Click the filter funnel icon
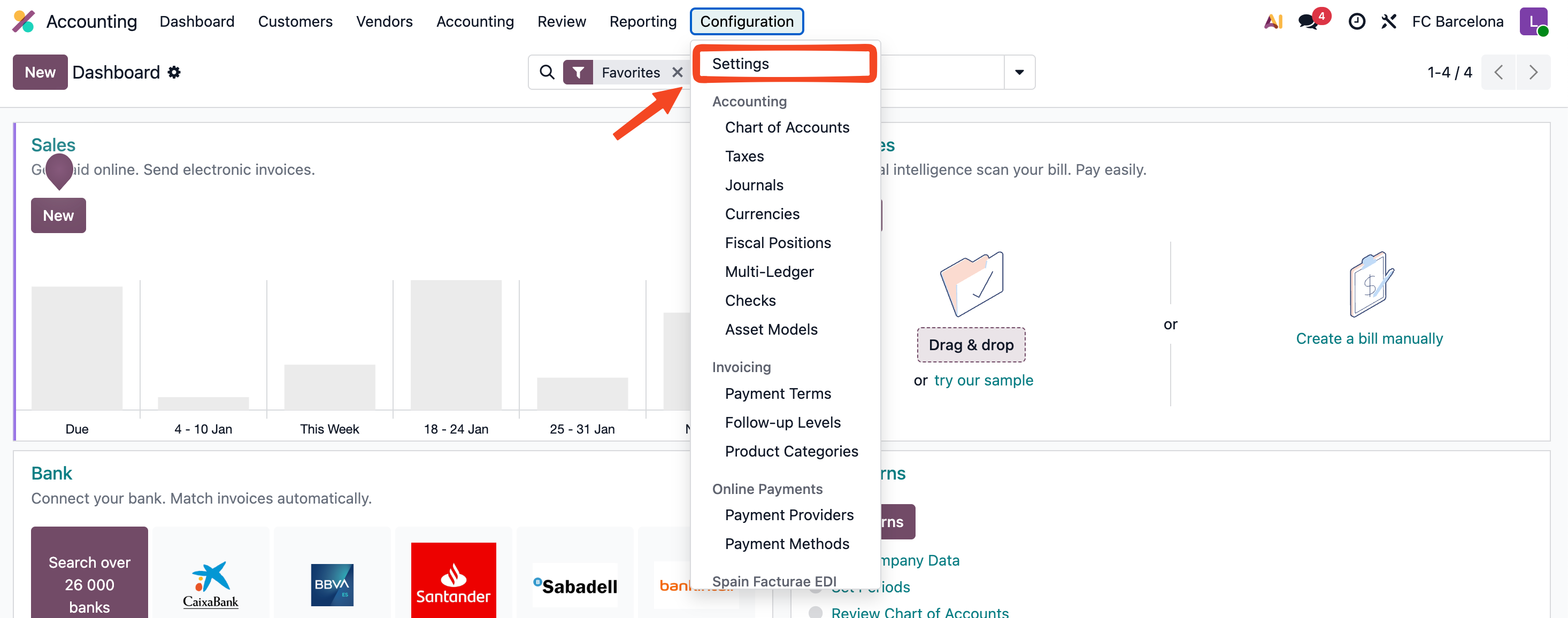This screenshot has height=618, width=1568. click(x=578, y=72)
